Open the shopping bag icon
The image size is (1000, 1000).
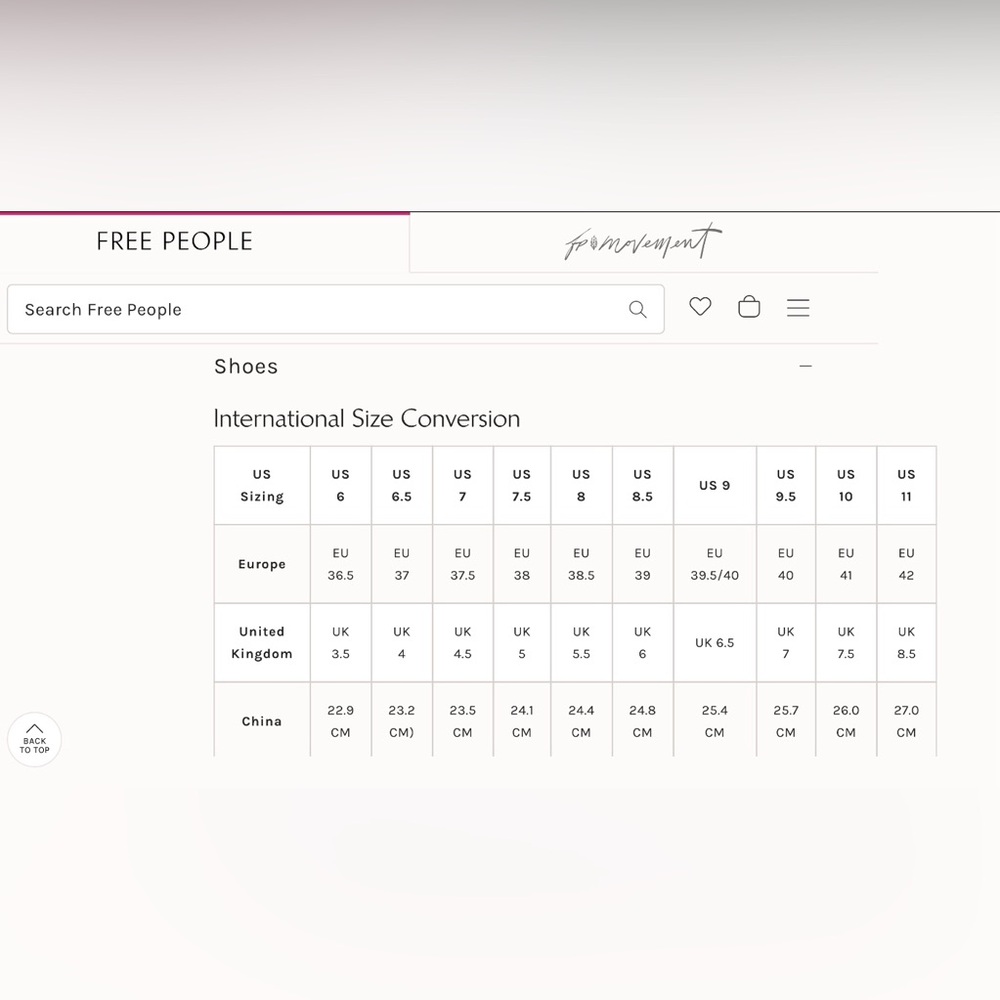(749, 307)
